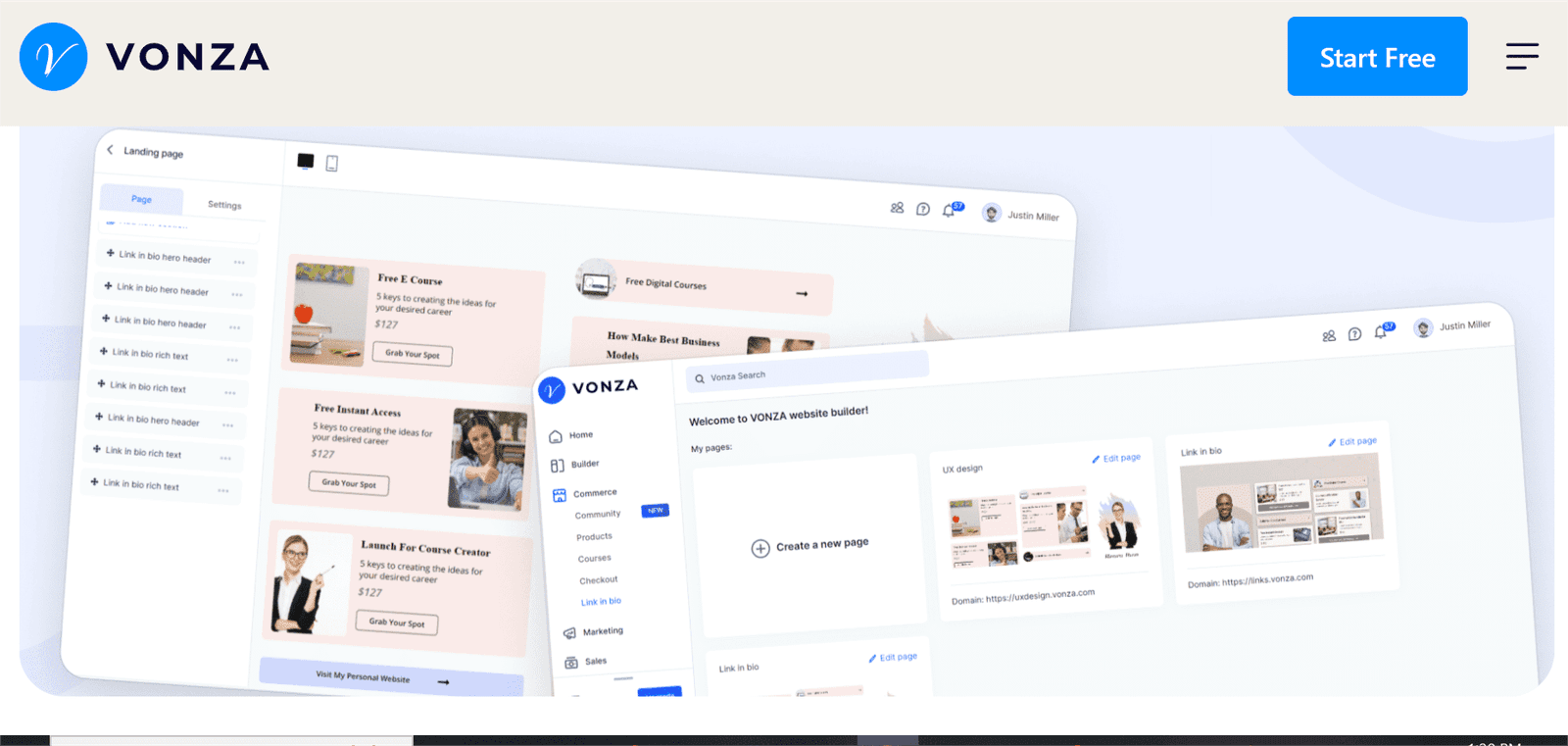Switch to the Settings tab
Screen dimensions: 1568x746
tap(224, 205)
